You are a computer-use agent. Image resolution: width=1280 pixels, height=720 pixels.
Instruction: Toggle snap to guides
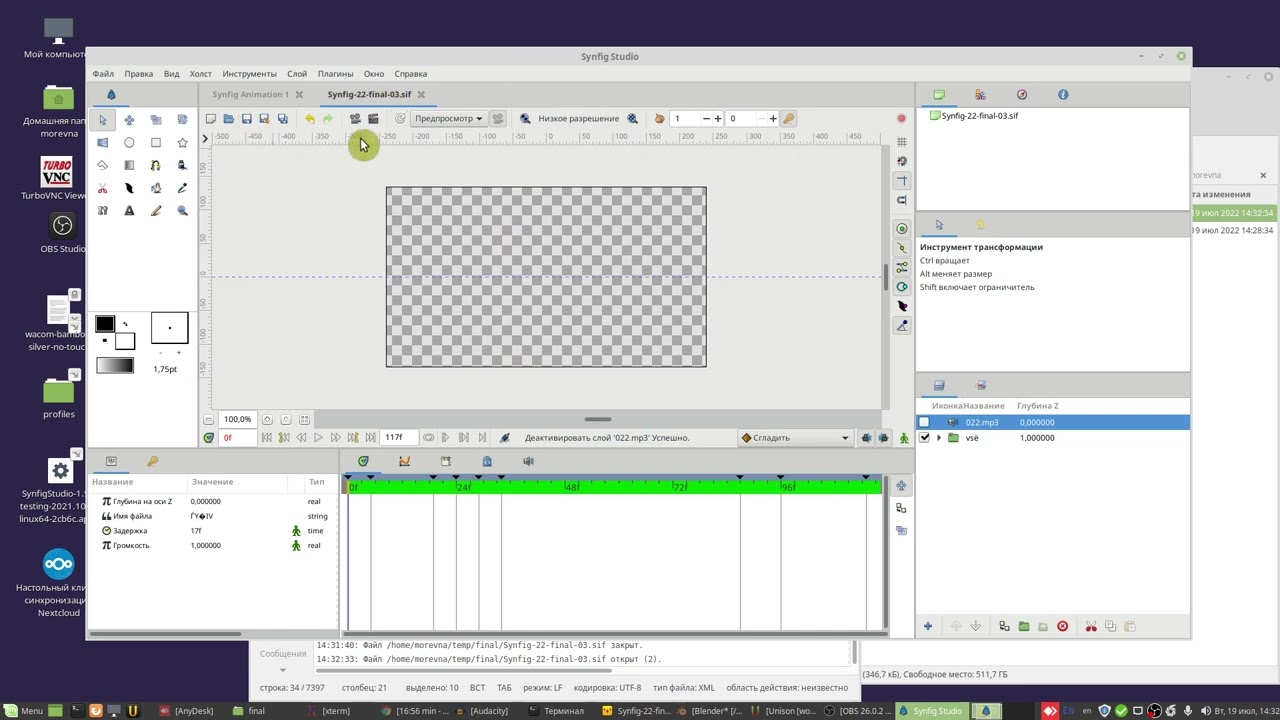[902, 200]
